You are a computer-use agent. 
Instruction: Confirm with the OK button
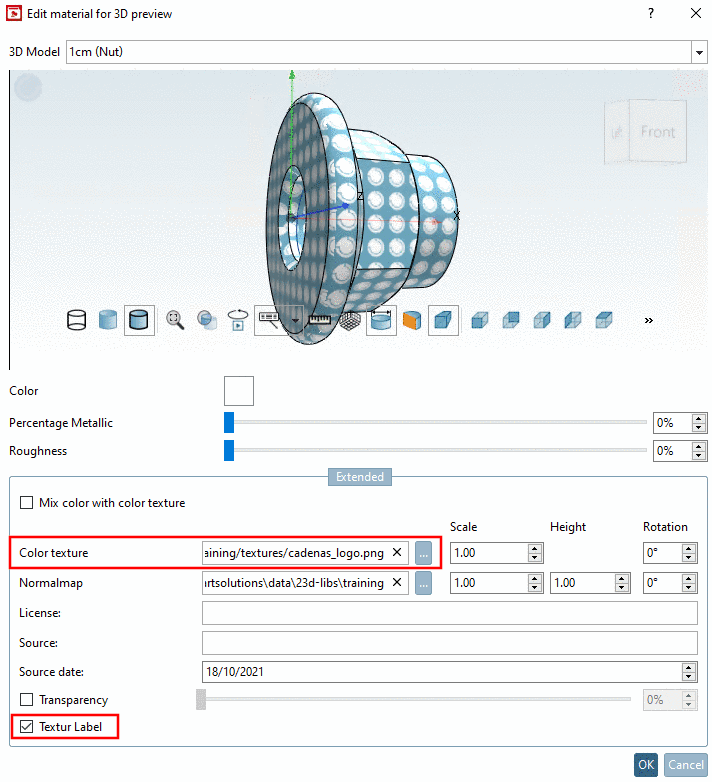(646, 765)
